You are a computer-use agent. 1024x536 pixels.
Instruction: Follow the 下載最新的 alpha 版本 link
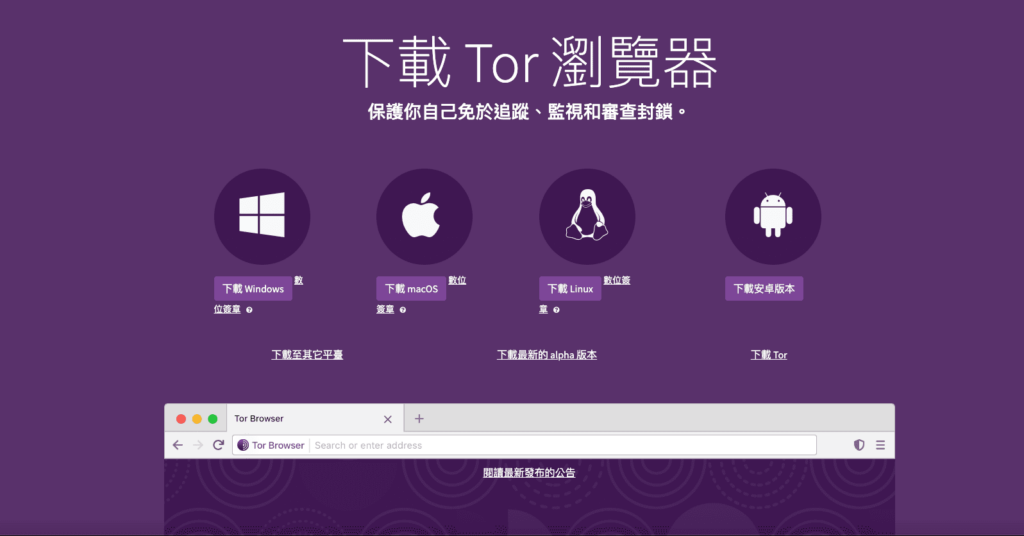[x=547, y=355]
